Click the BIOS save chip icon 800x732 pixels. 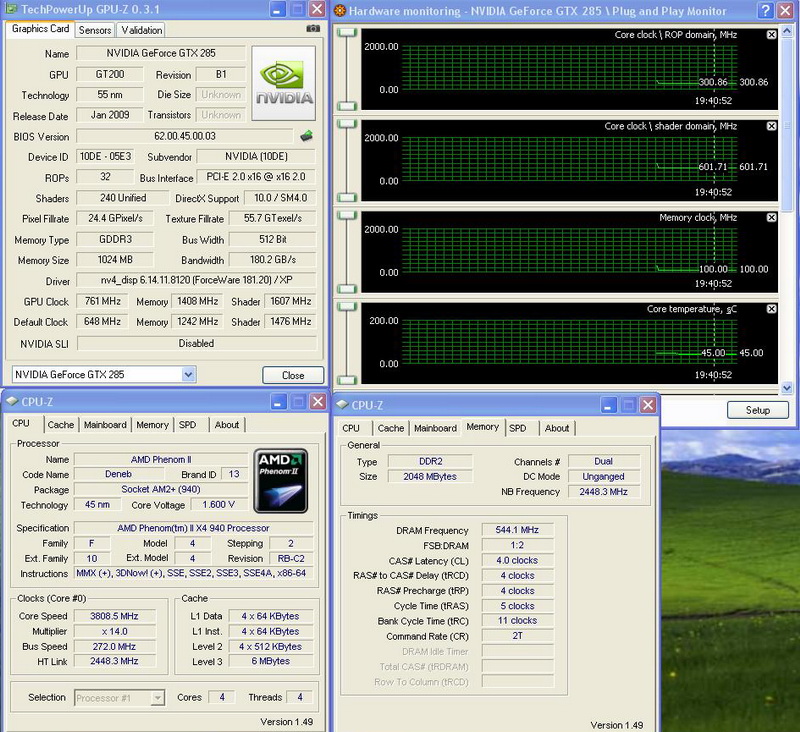(x=305, y=136)
